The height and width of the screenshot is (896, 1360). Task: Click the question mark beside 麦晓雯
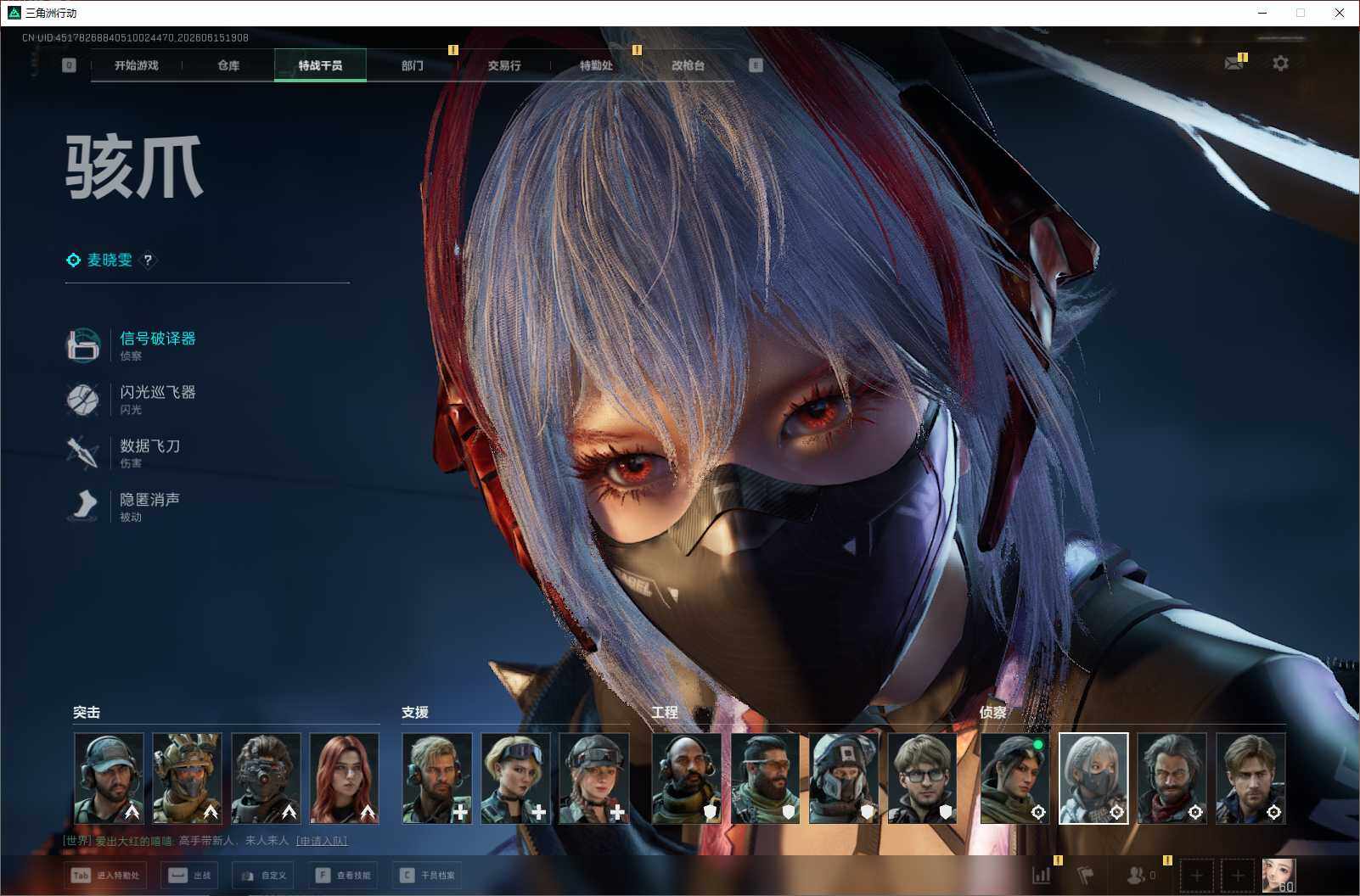click(x=148, y=260)
